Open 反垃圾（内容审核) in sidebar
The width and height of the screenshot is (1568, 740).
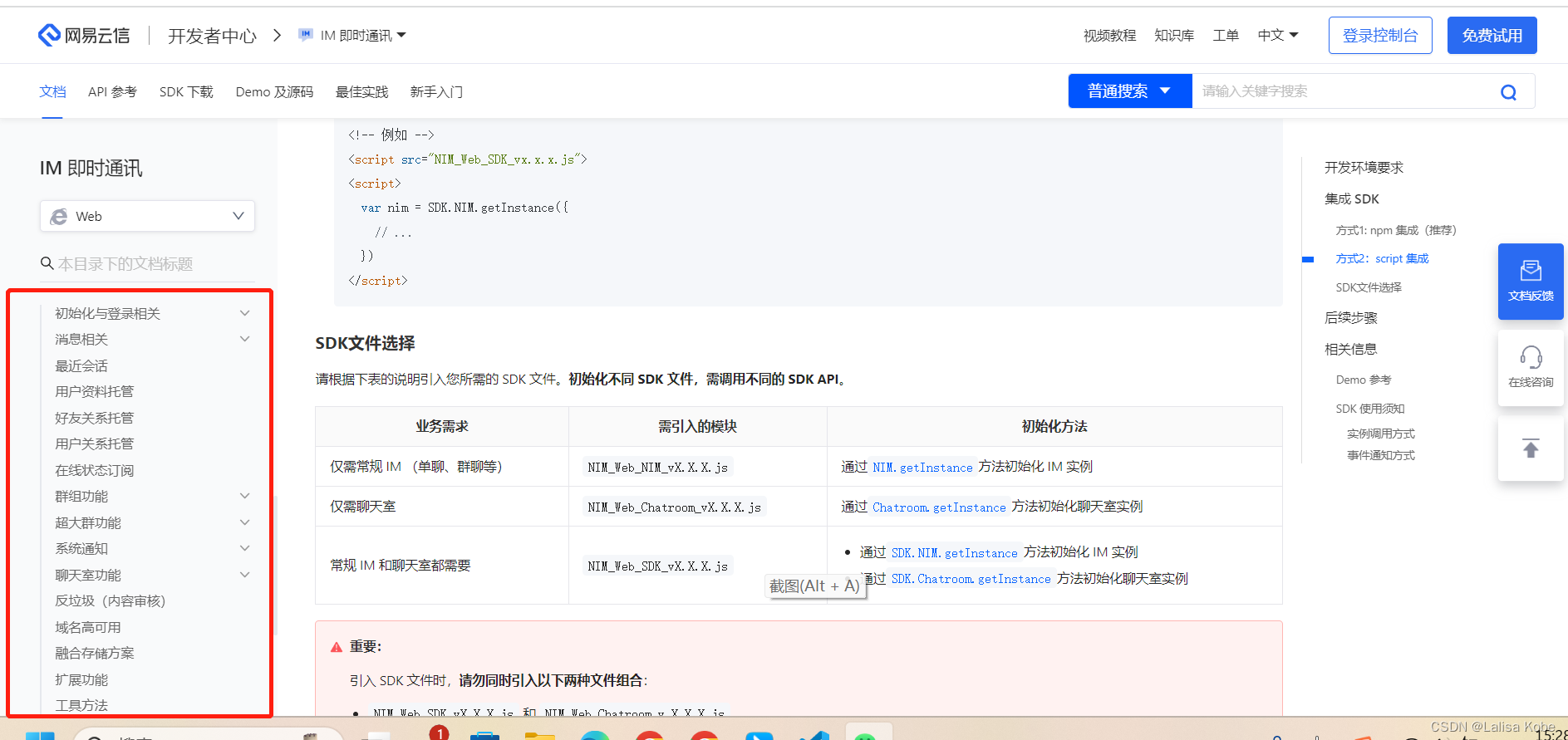pos(111,600)
